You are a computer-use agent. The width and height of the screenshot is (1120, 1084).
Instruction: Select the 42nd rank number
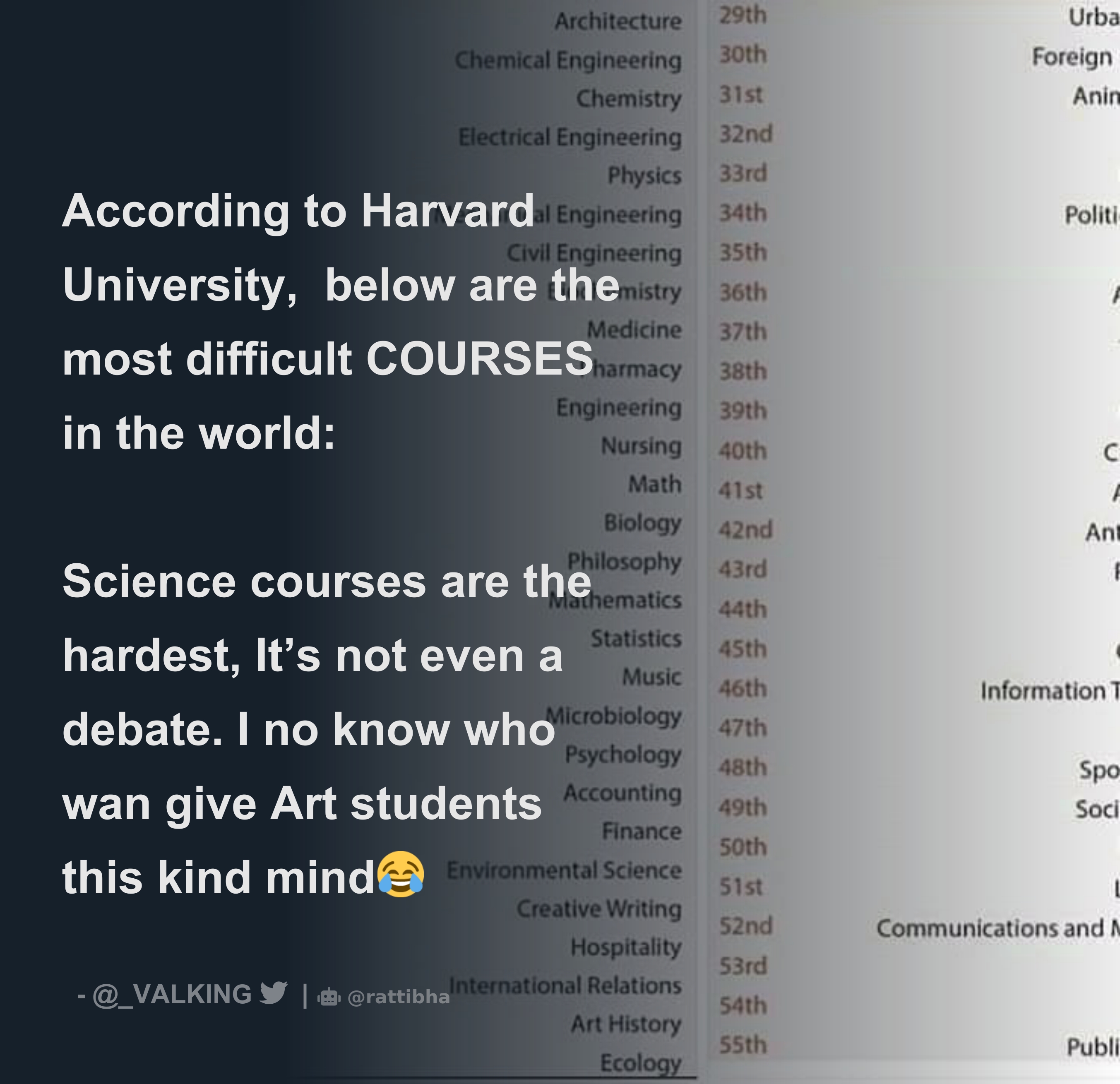pos(745,530)
